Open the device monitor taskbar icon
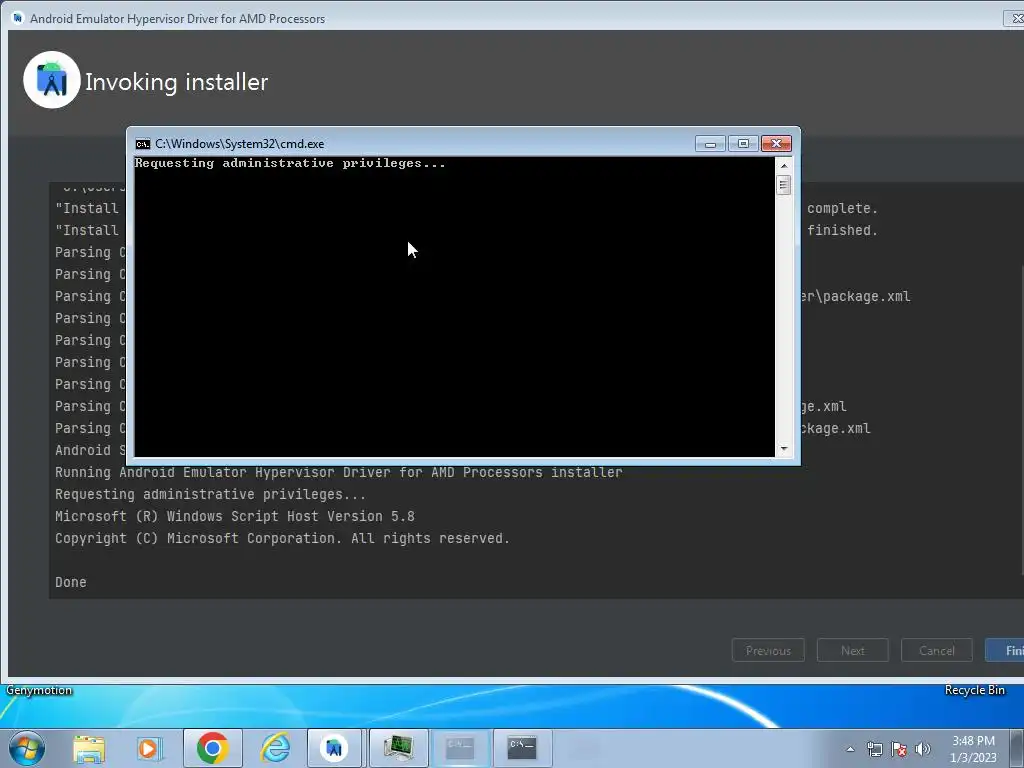 398,748
